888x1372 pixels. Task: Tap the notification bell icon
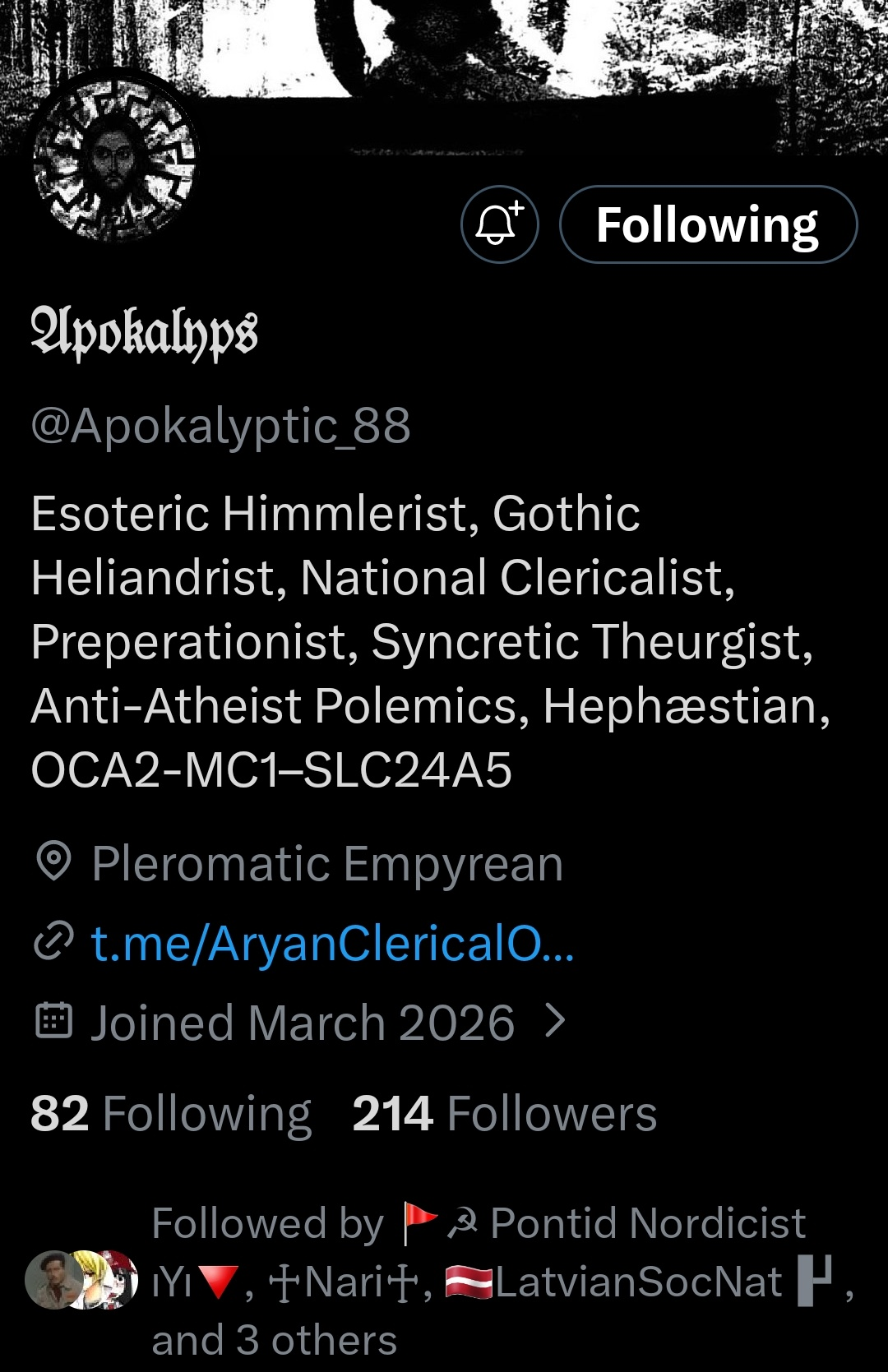click(x=499, y=224)
